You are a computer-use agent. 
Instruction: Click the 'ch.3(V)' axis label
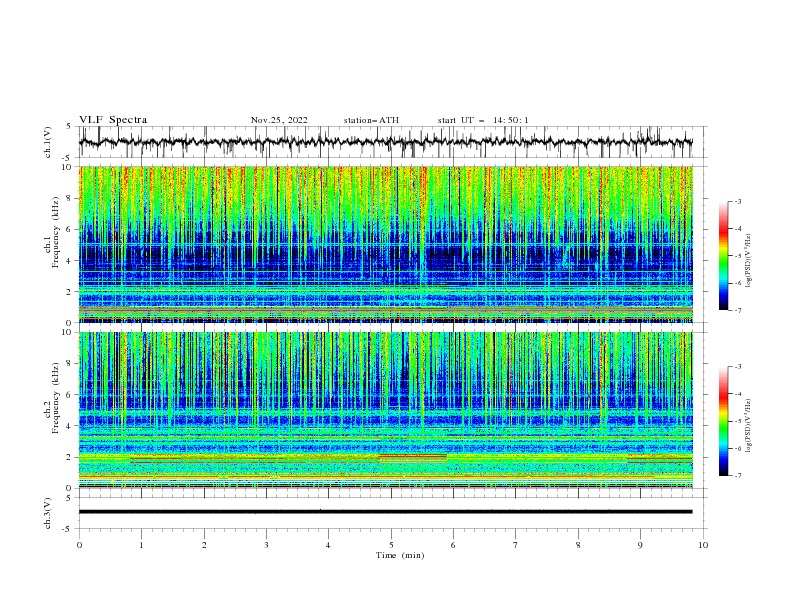48,513
